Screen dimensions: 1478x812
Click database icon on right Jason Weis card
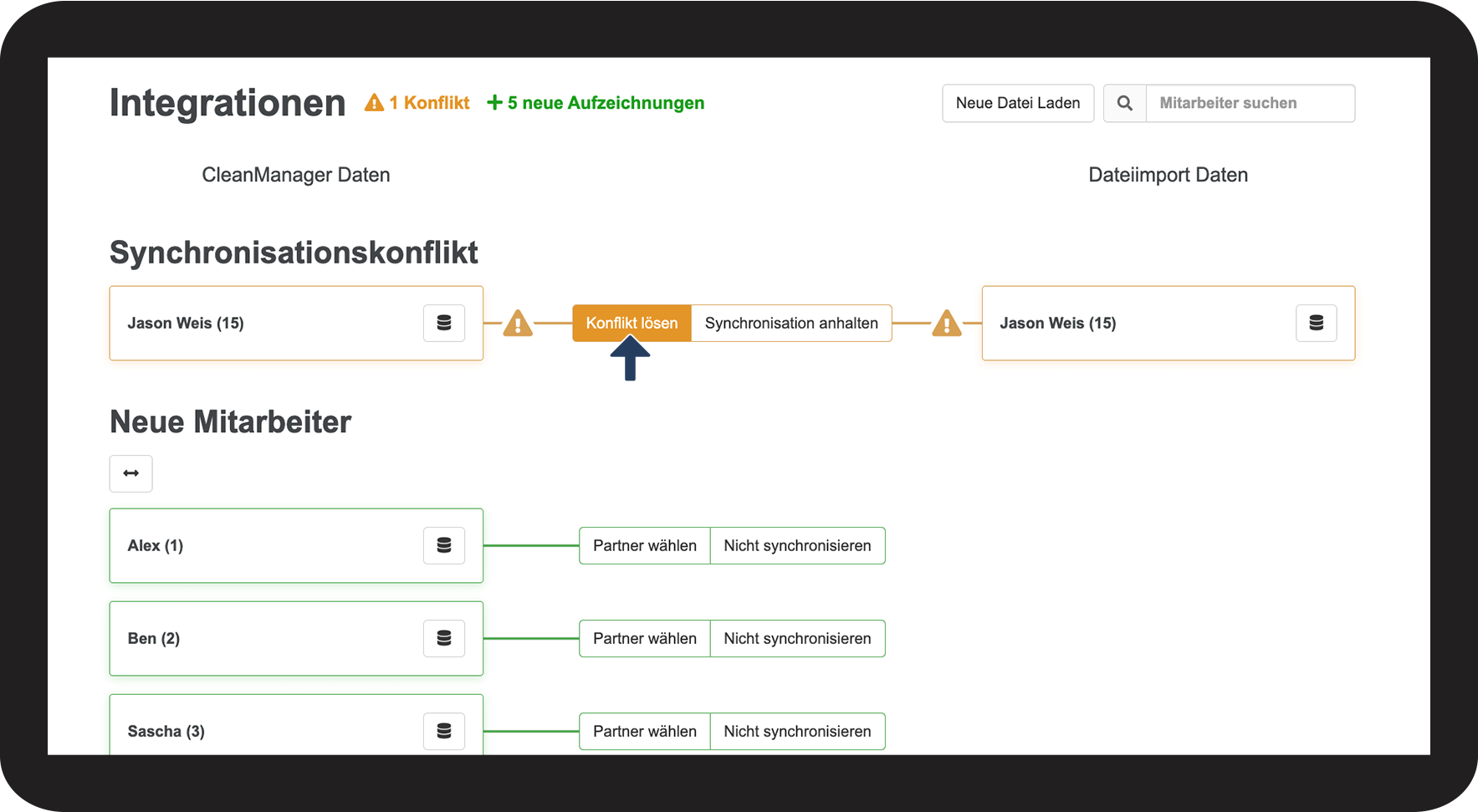(x=1317, y=323)
